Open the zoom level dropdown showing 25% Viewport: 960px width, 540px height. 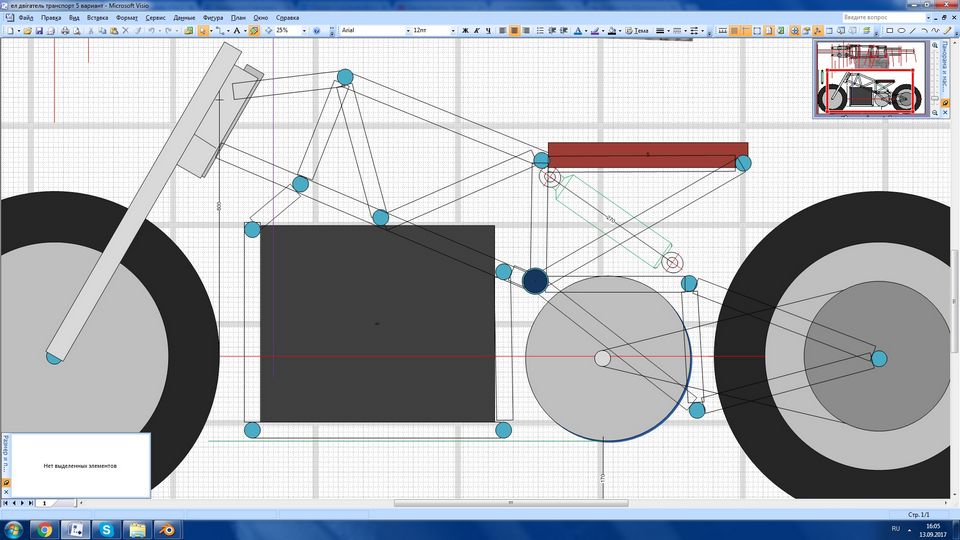(304, 31)
